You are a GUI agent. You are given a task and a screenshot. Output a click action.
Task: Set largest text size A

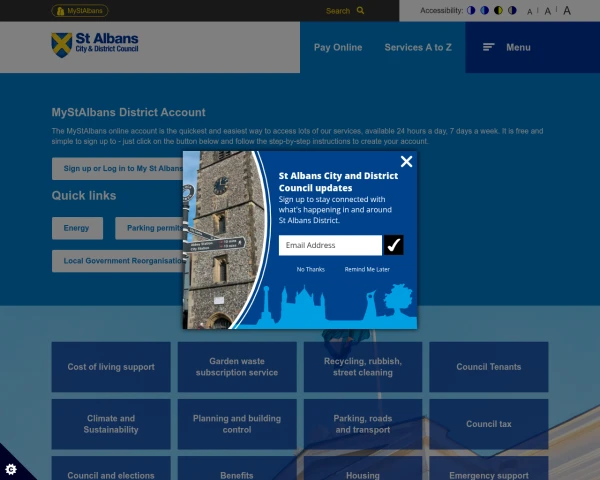tap(567, 10)
